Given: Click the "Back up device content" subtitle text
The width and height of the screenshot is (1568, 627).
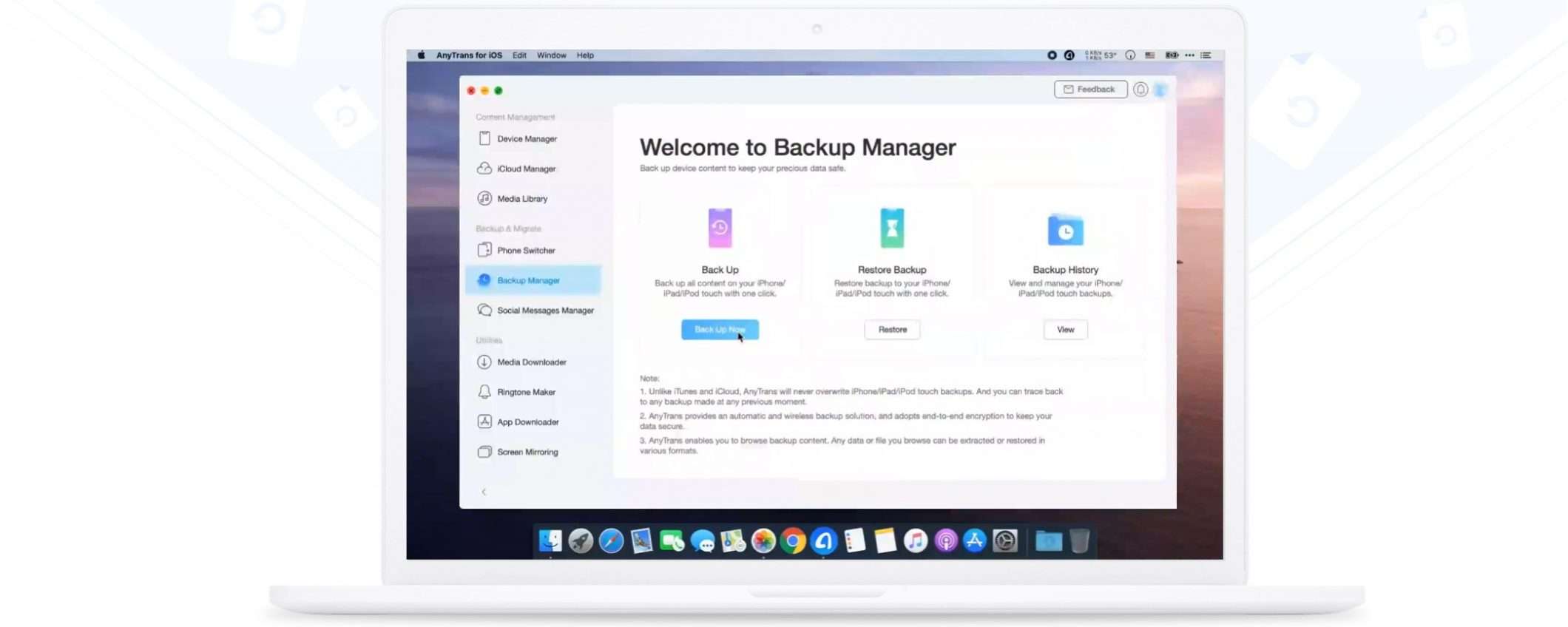Looking at the screenshot, I should click(x=743, y=169).
